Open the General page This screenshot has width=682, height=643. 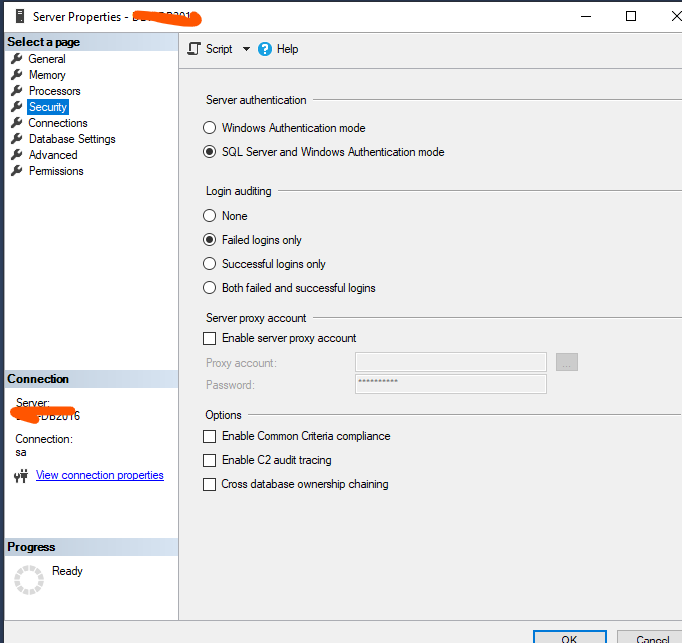[47, 59]
